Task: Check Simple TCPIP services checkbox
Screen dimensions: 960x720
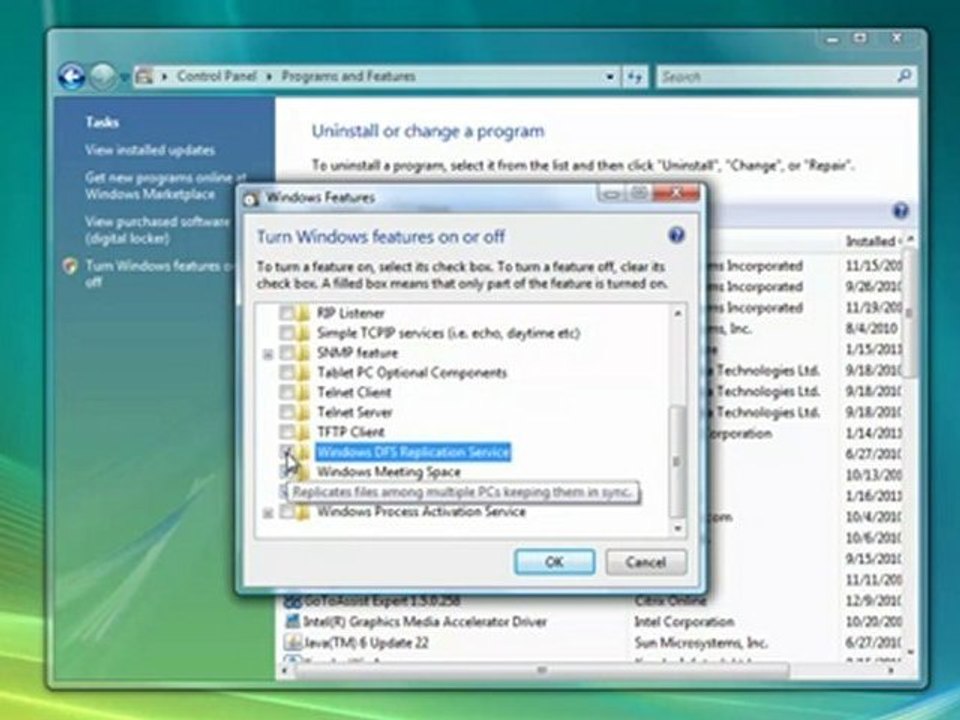Action: pos(286,333)
